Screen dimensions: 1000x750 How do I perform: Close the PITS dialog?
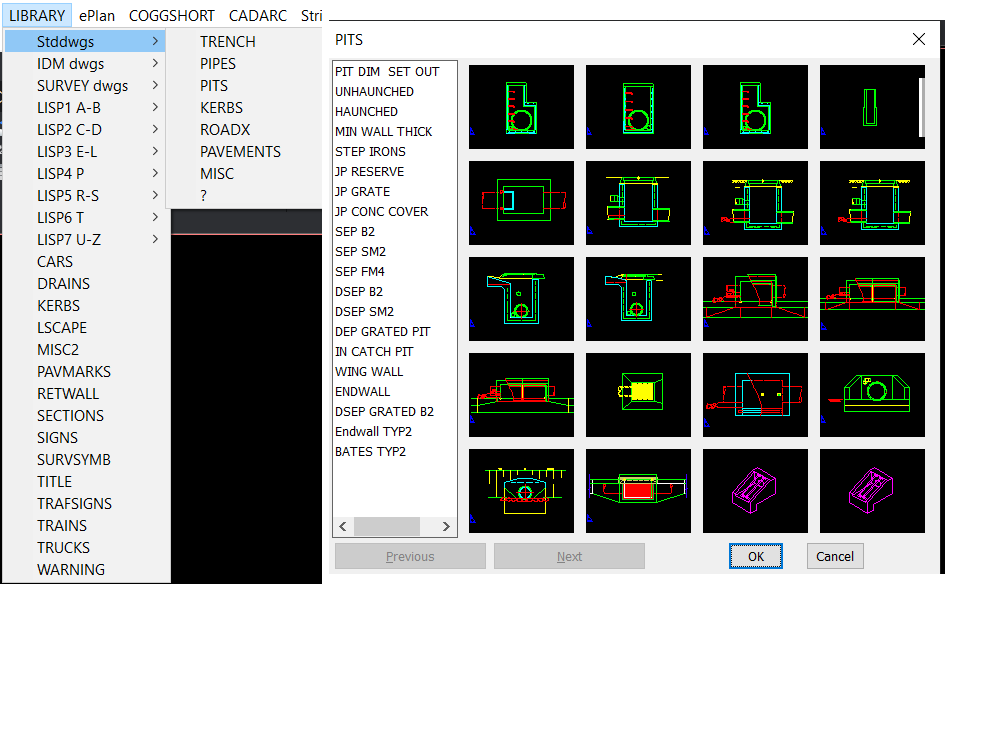(x=919, y=40)
